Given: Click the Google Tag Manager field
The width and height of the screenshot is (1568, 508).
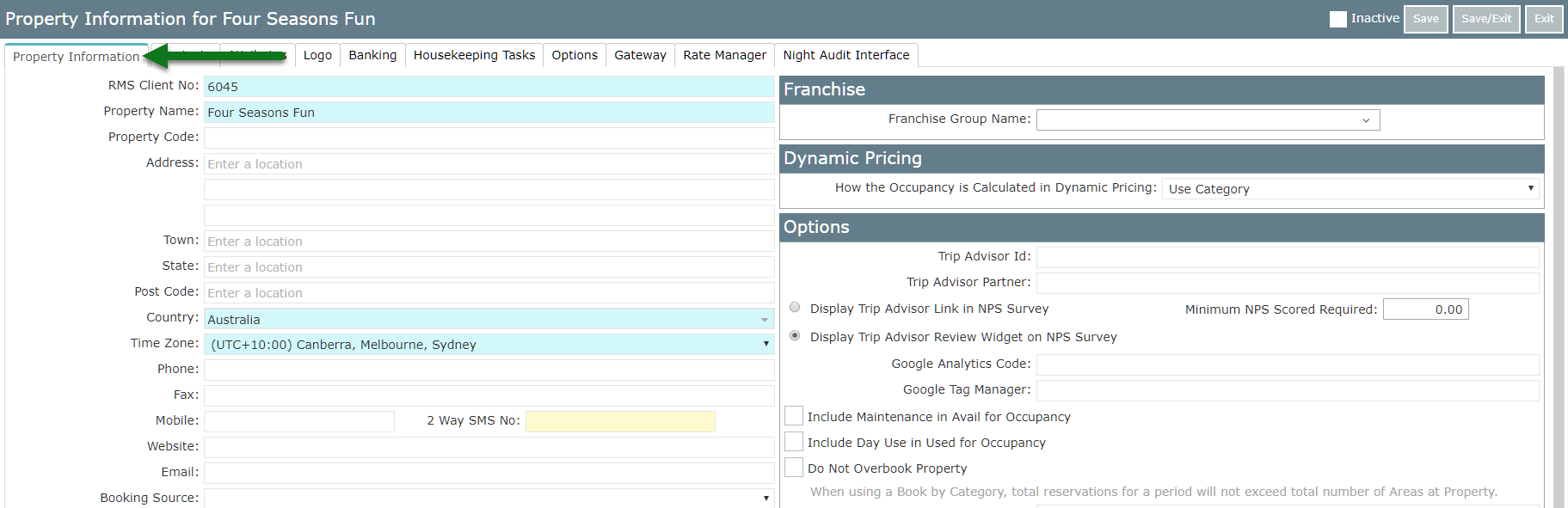Looking at the screenshot, I should (1288, 390).
